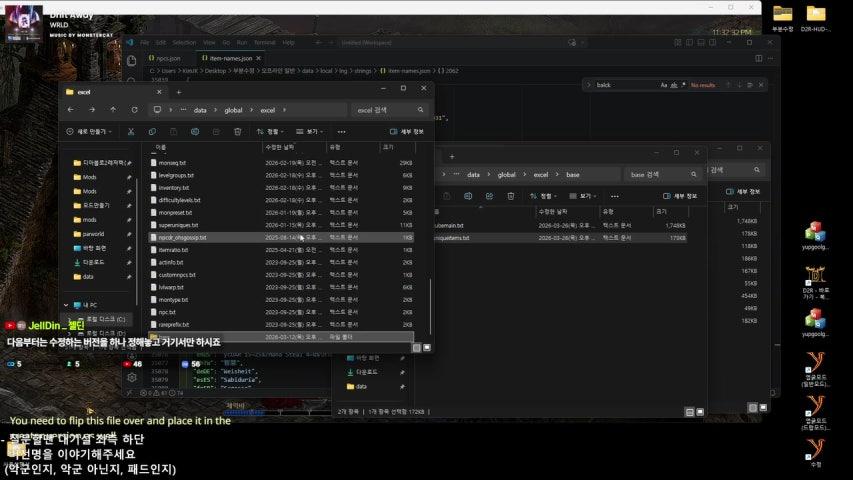The width and height of the screenshot is (853, 480).
Task: Open the 정렬 sort dropdown in excel window
Action: (270, 132)
